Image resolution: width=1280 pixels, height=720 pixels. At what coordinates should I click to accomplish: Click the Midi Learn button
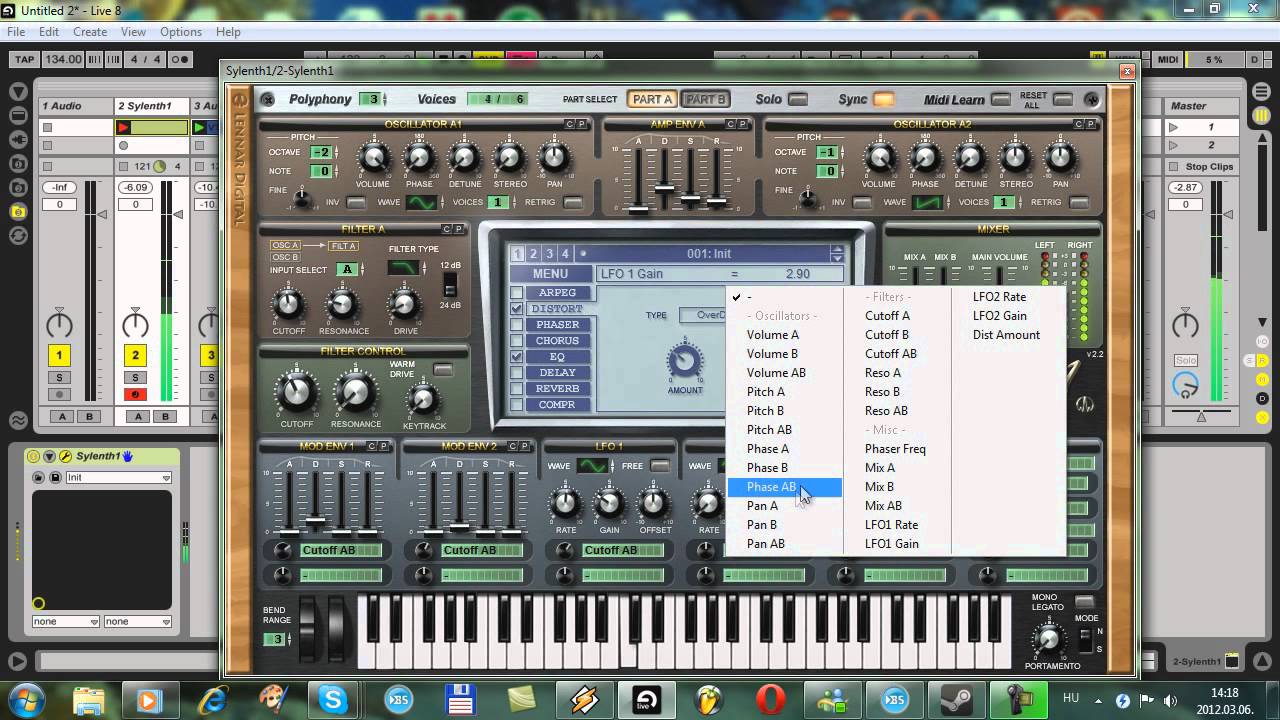click(1001, 99)
